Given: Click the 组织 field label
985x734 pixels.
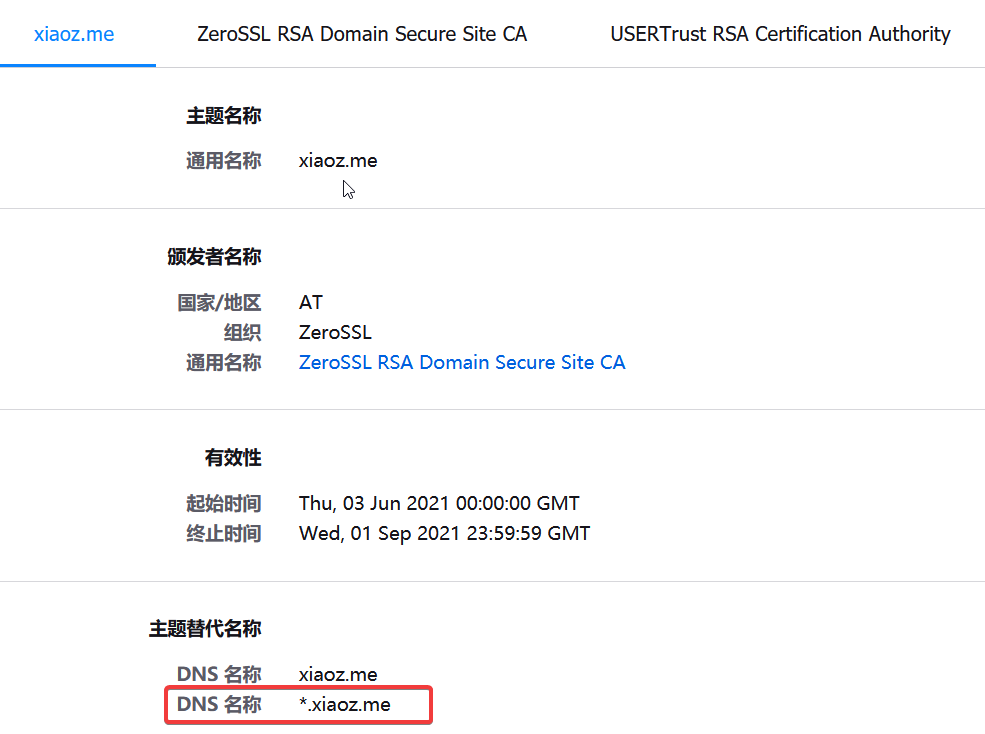Looking at the screenshot, I should (x=242, y=332).
